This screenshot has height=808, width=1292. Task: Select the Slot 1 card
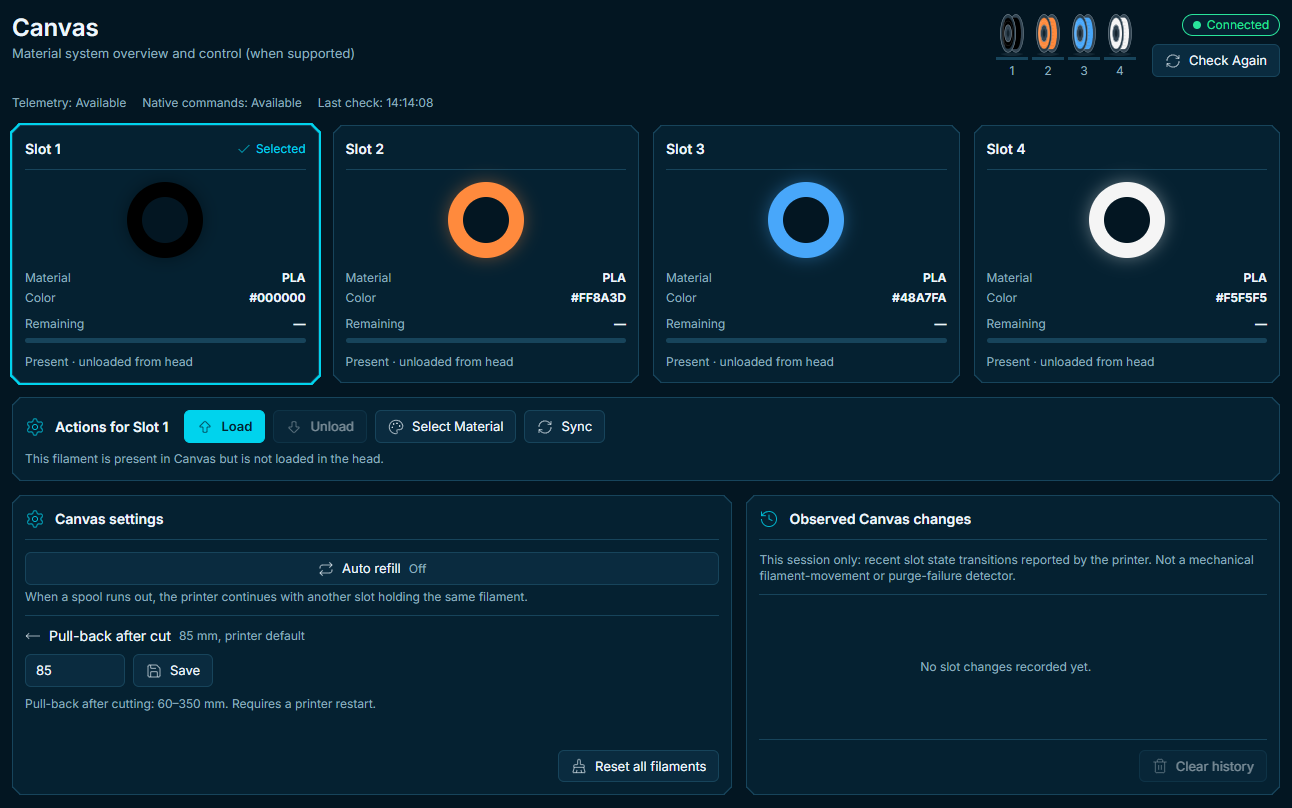click(166, 254)
